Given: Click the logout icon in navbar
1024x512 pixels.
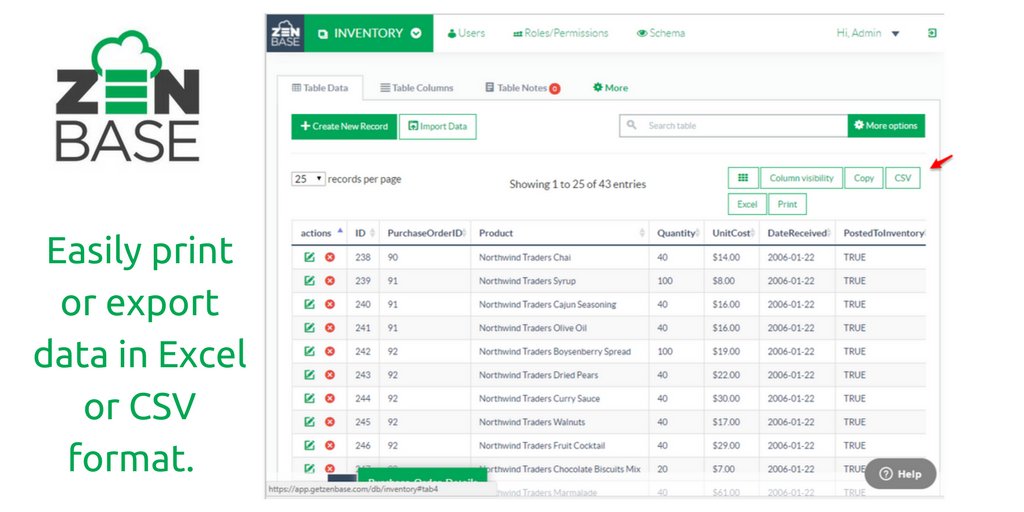Looking at the screenshot, I should [x=933, y=33].
